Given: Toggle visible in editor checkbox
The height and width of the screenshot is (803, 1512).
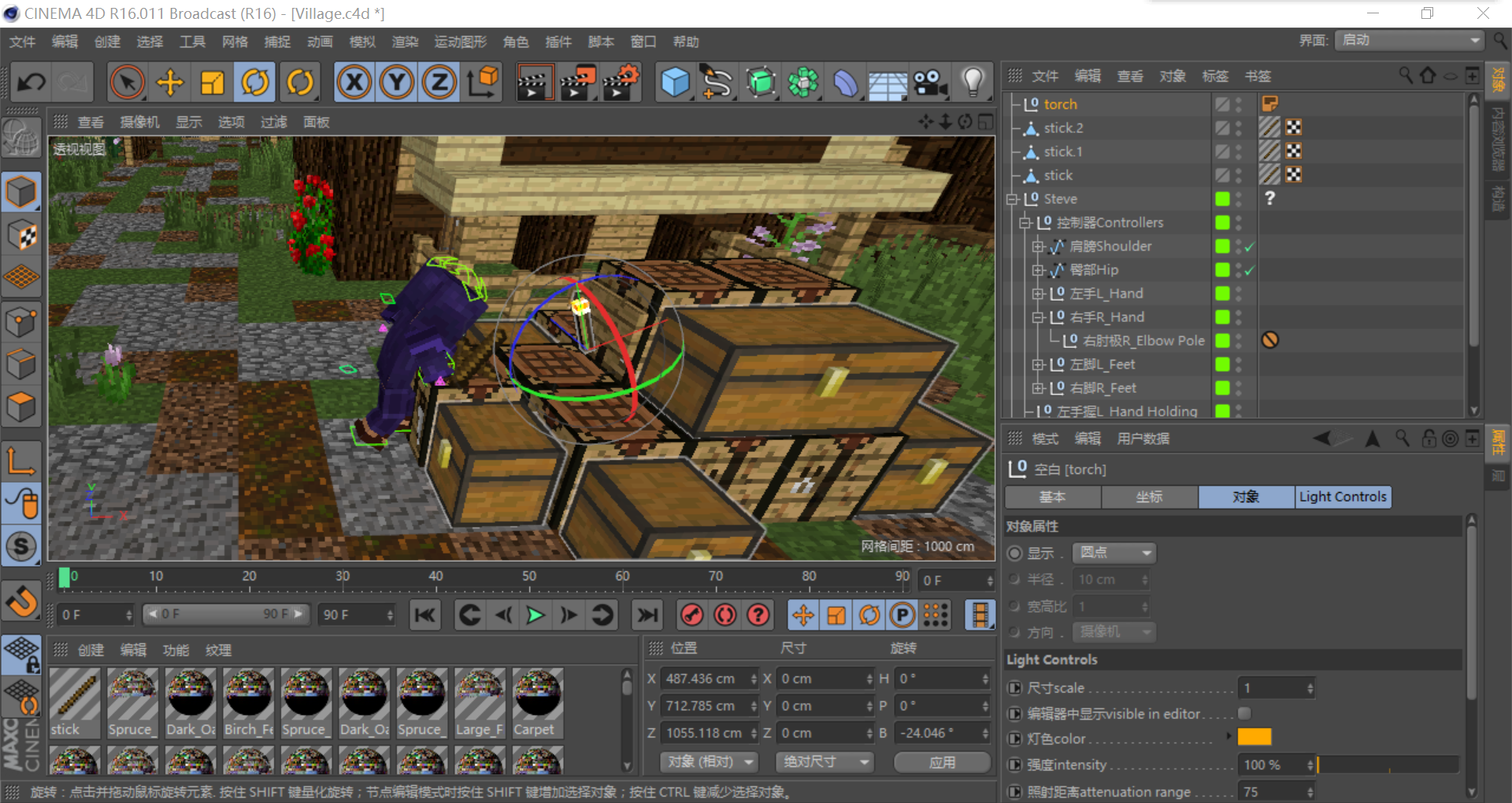Looking at the screenshot, I should click(1244, 713).
